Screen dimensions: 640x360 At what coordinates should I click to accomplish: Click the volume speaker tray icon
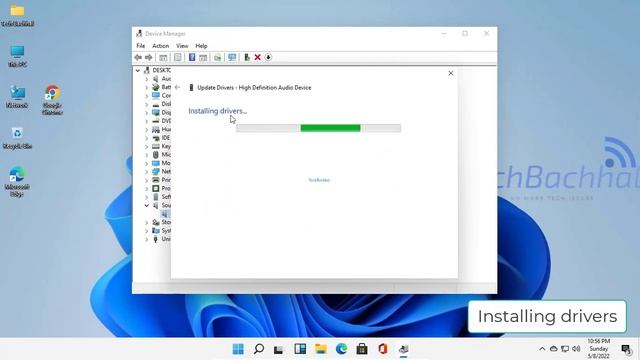point(576,349)
